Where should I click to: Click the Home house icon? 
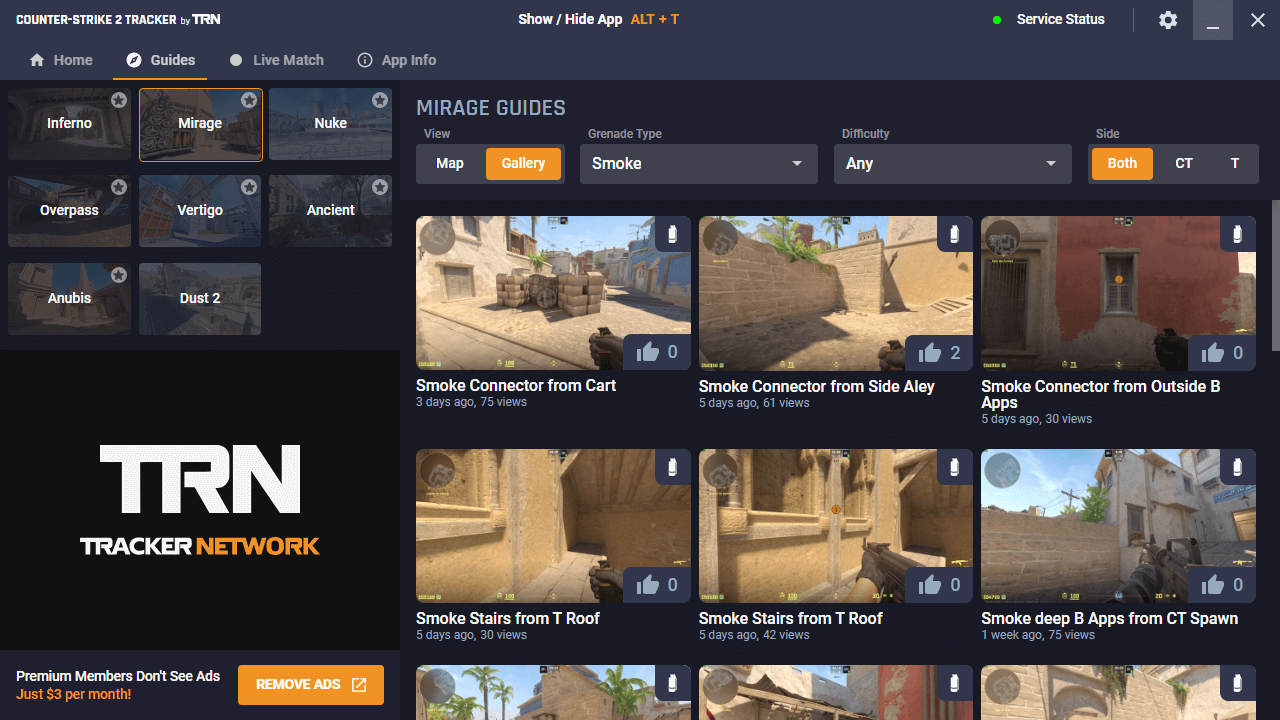37,60
